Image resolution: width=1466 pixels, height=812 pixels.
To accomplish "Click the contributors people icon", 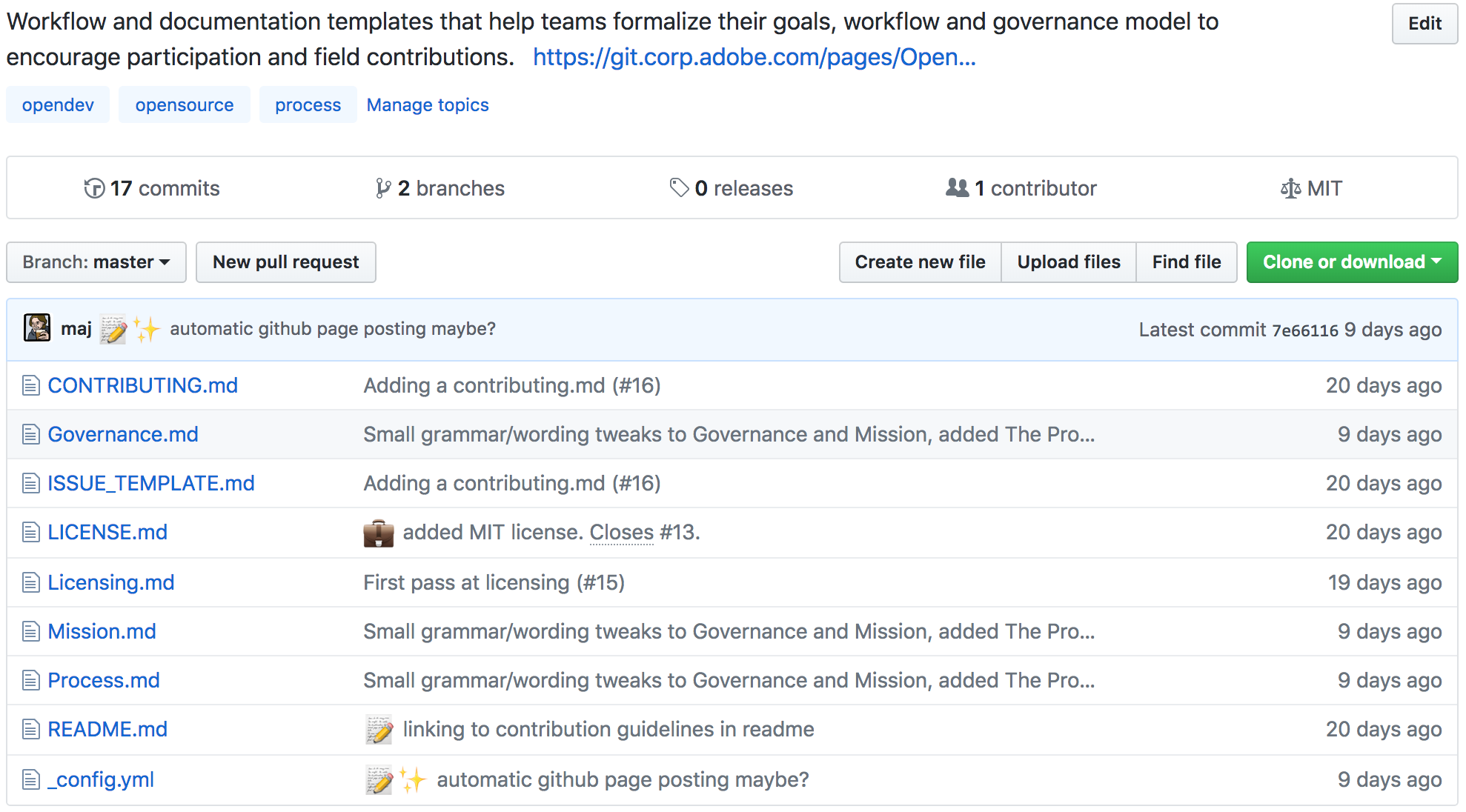I will pyautogui.click(x=957, y=188).
